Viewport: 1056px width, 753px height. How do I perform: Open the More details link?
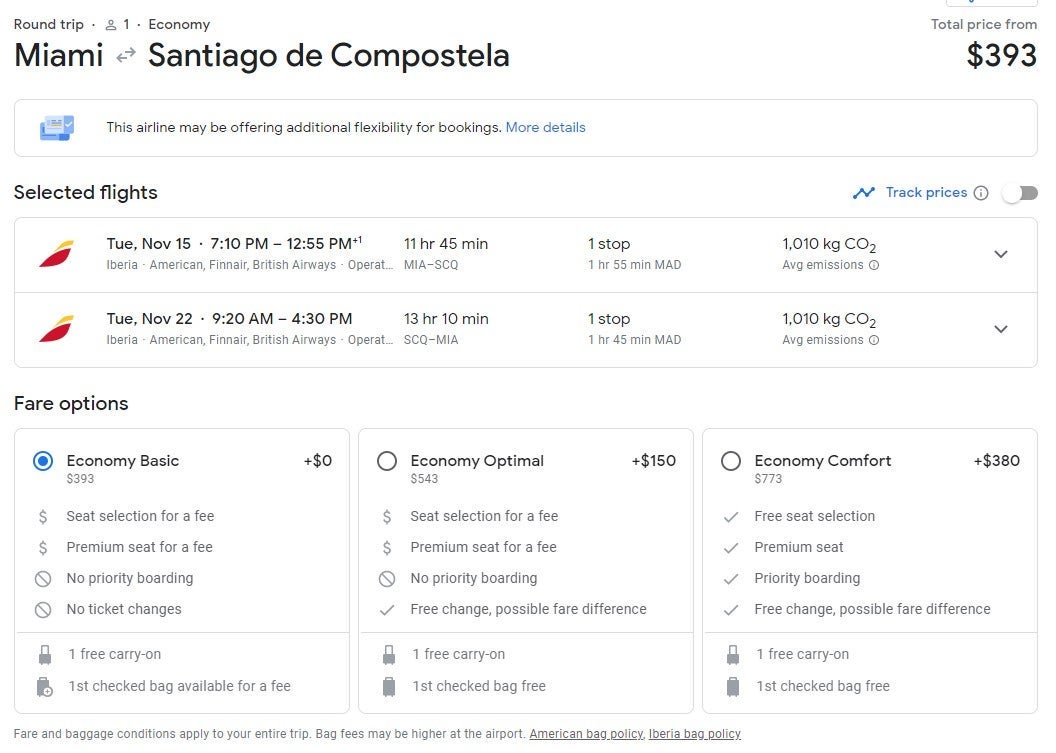545,128
